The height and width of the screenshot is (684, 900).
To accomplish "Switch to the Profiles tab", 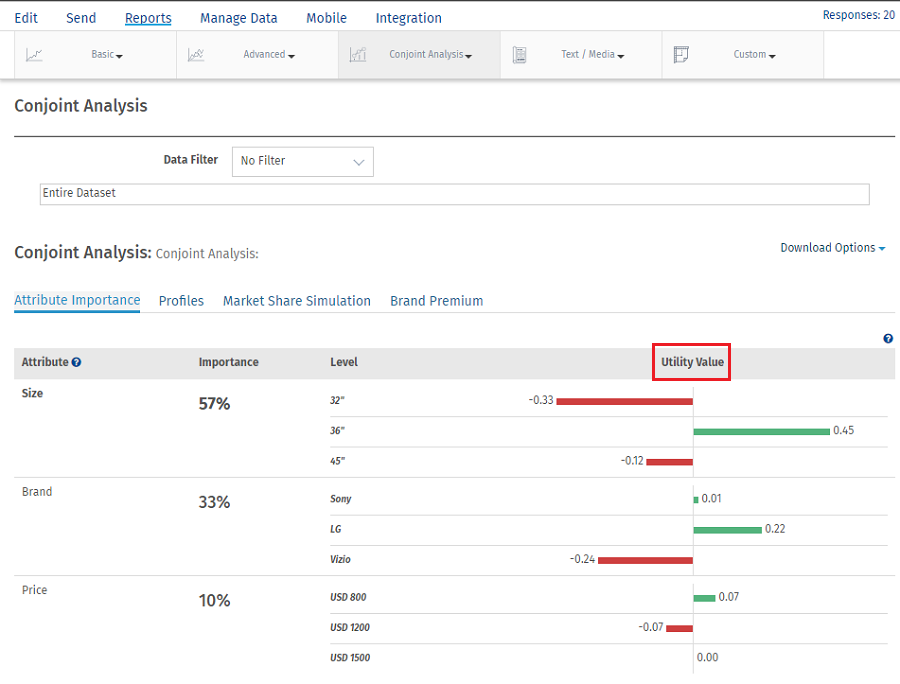I will (x=181, y=301).
